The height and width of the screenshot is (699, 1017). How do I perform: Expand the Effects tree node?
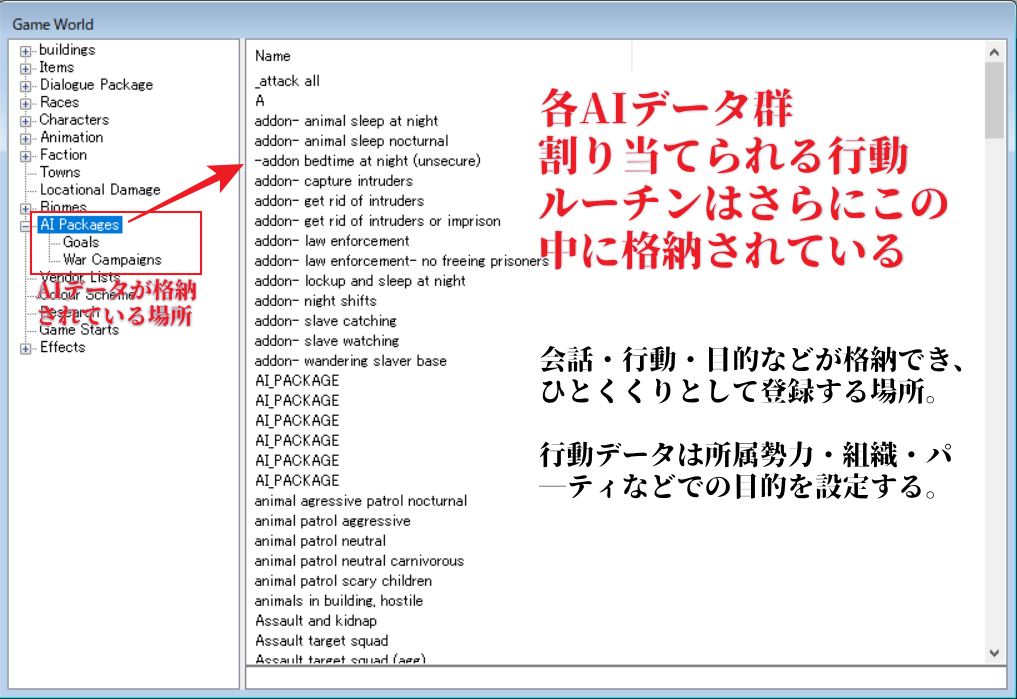[25, 348]
